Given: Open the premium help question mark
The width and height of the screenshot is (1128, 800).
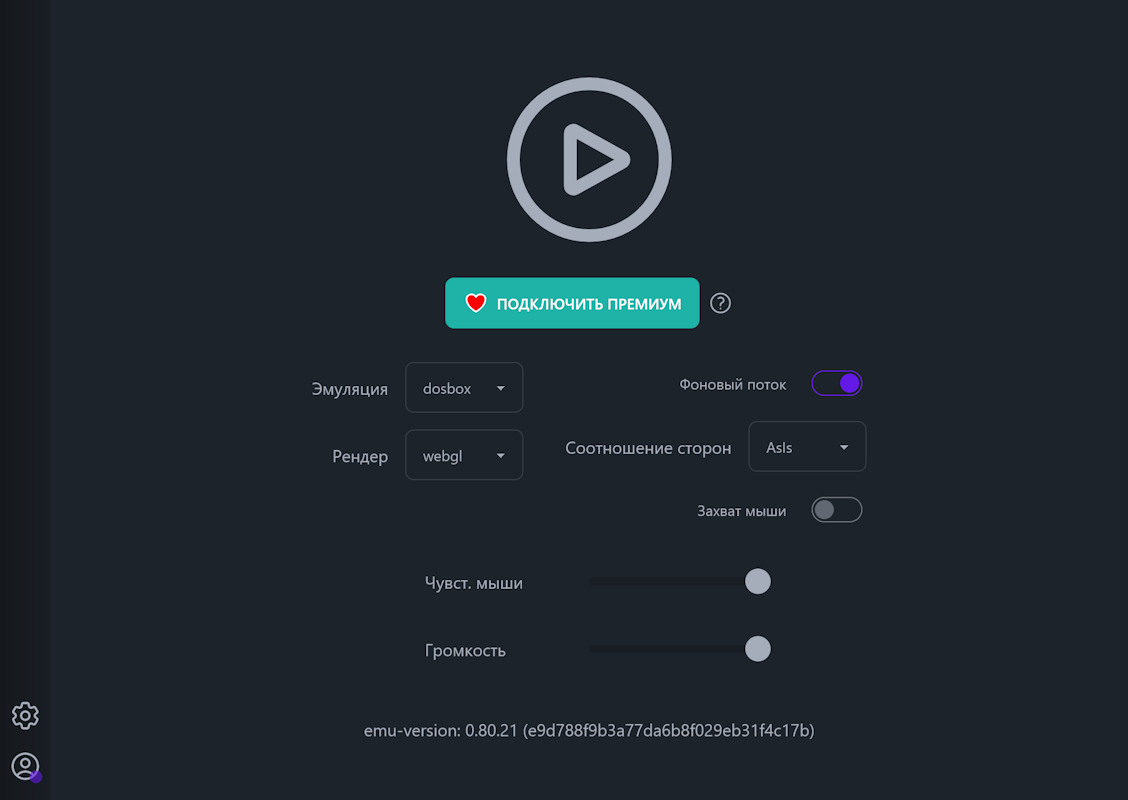Looking at the screenshot, I should pyautogui.click(x=720, y=303).
